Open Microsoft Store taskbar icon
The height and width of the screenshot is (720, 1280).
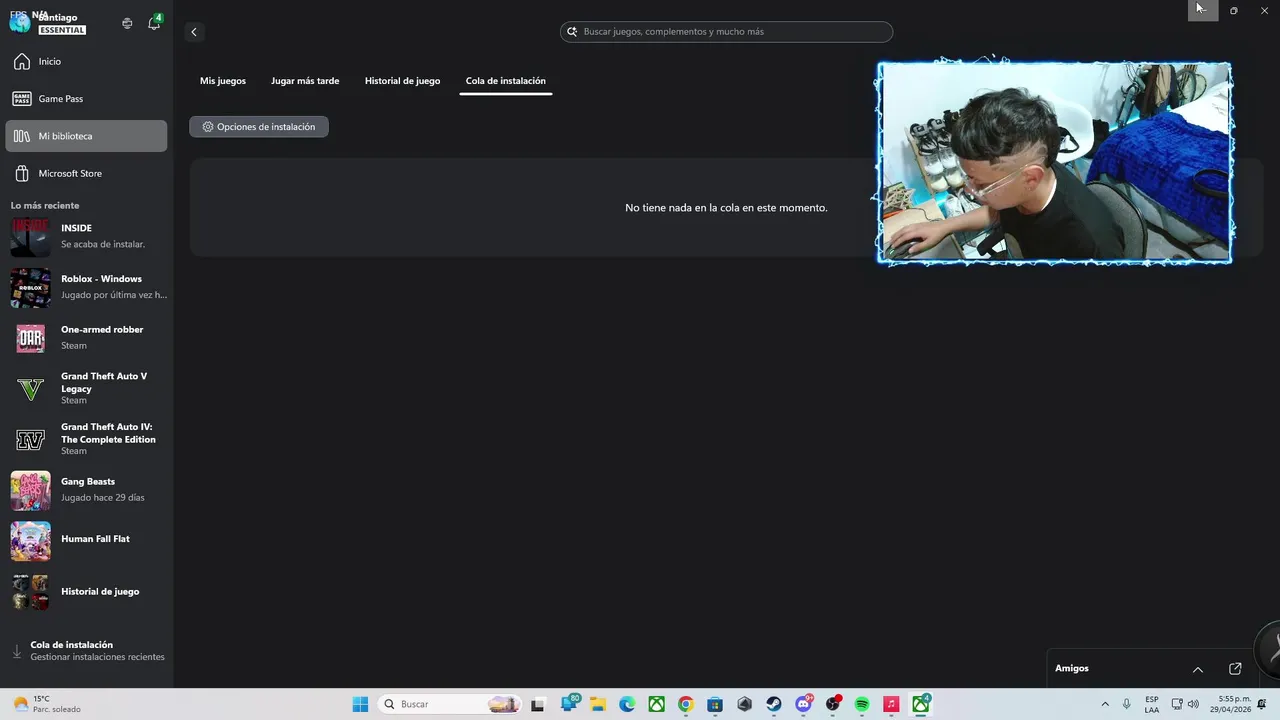(715, 704)
